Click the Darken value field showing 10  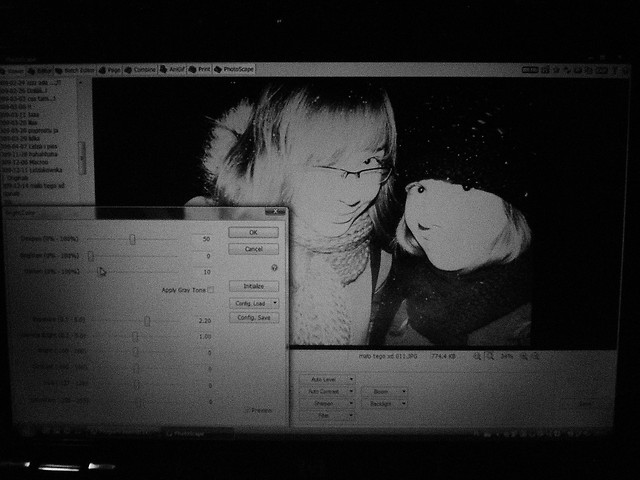coord(201,272)
